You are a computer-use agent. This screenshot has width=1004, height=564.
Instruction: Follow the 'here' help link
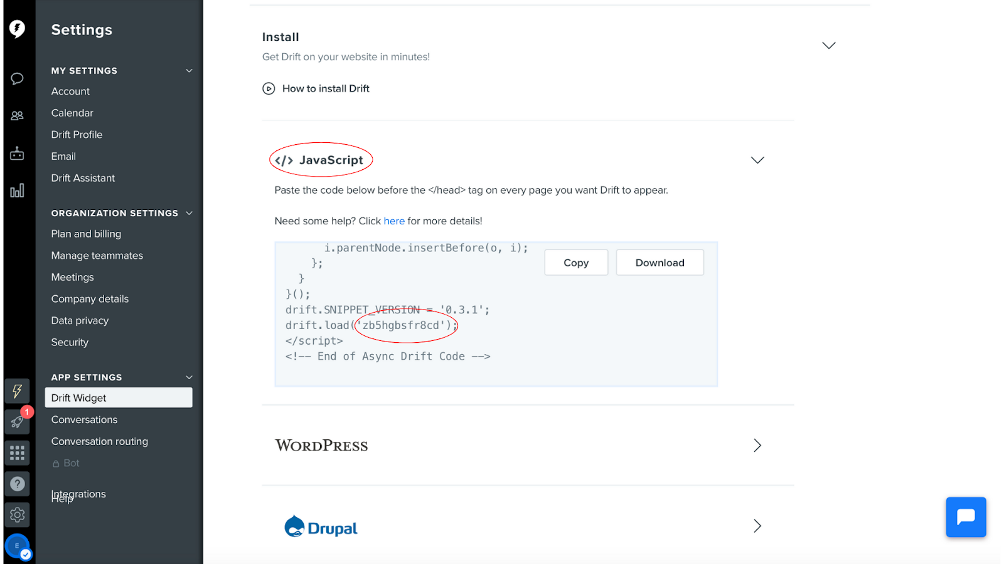coord(394,221)
